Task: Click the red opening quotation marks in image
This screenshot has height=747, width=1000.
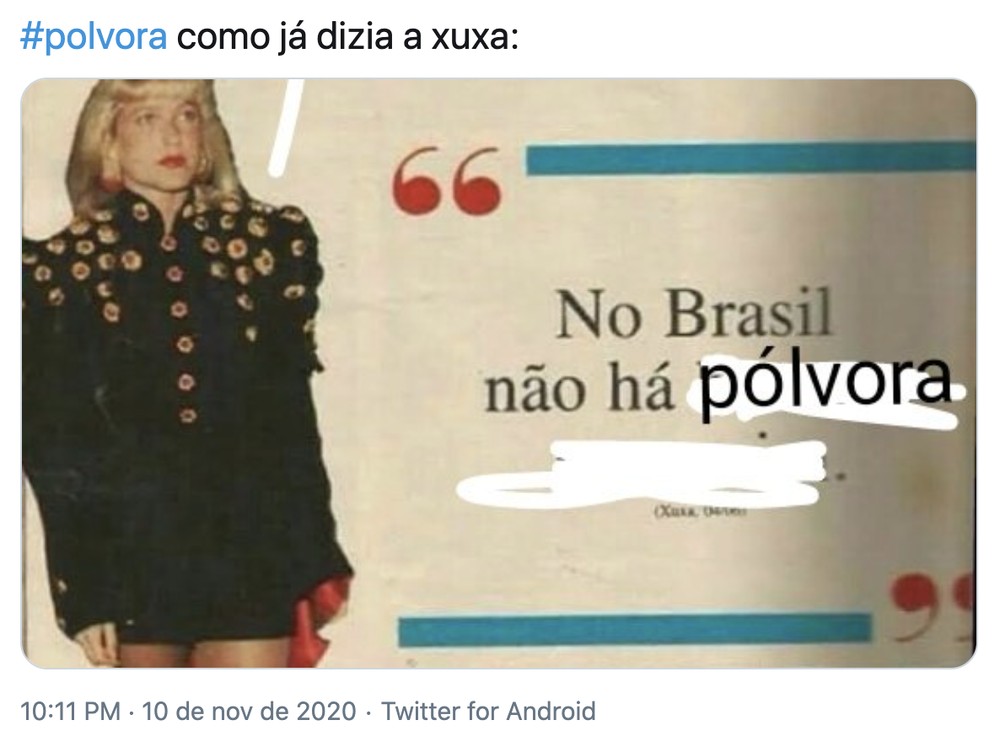Action: (x=446, y=181)
